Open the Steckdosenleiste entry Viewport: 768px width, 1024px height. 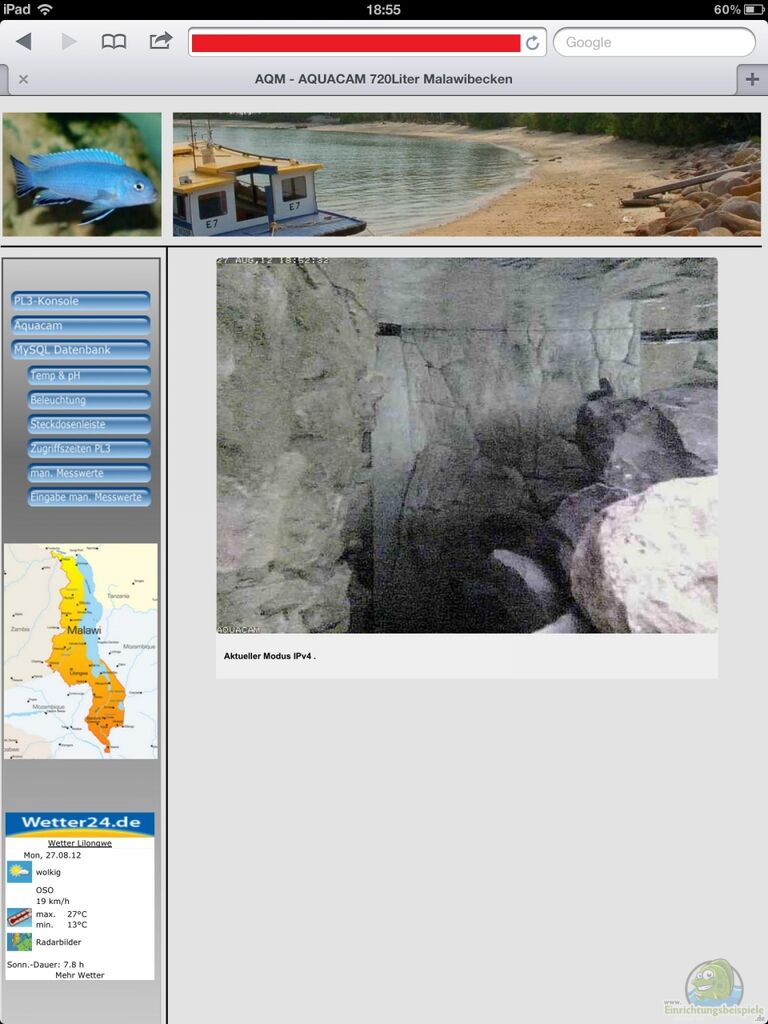[89, 424]
